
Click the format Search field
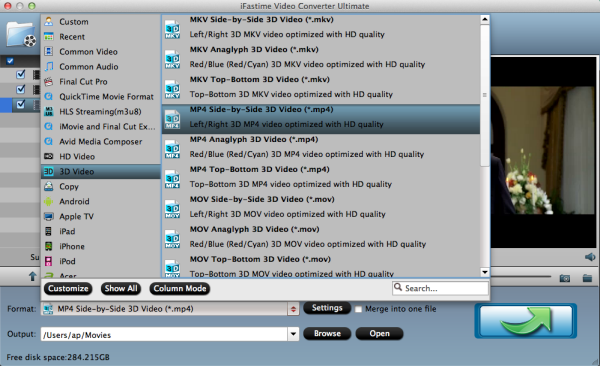point(440,288)
